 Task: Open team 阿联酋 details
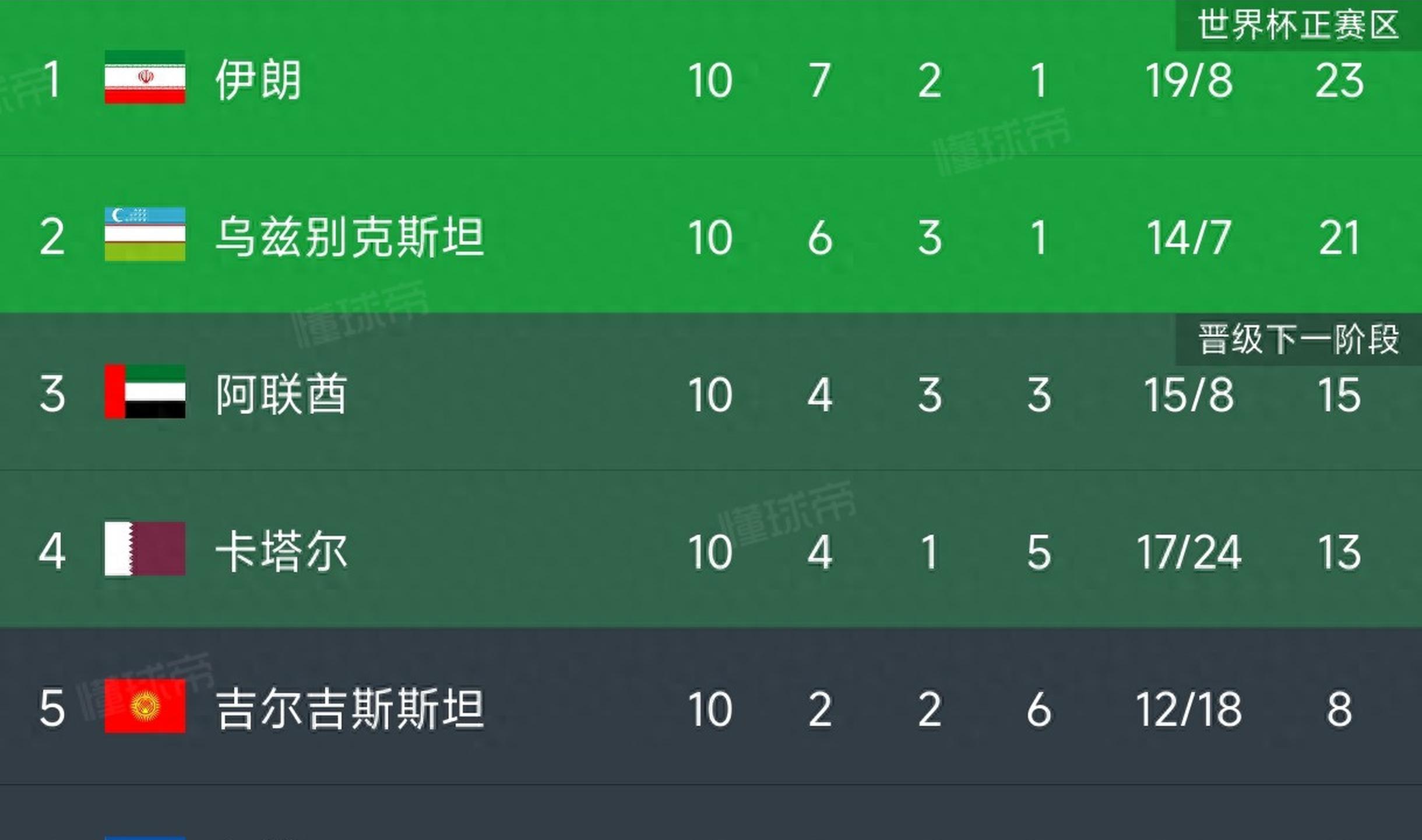(x=281, y=394)
